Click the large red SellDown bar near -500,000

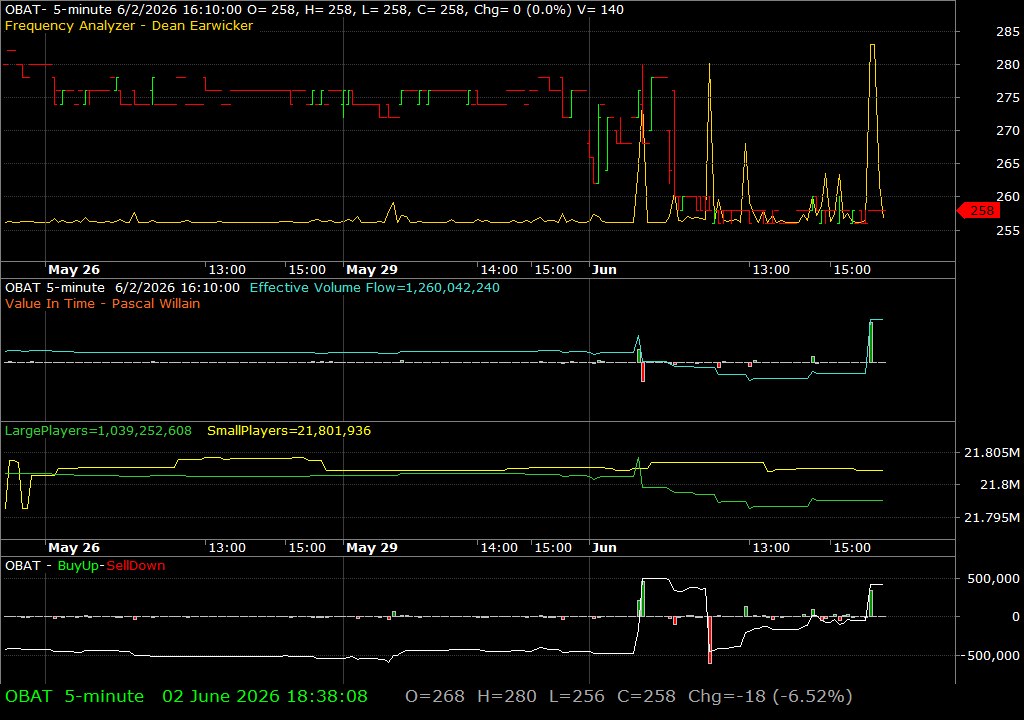click(710, 640)
